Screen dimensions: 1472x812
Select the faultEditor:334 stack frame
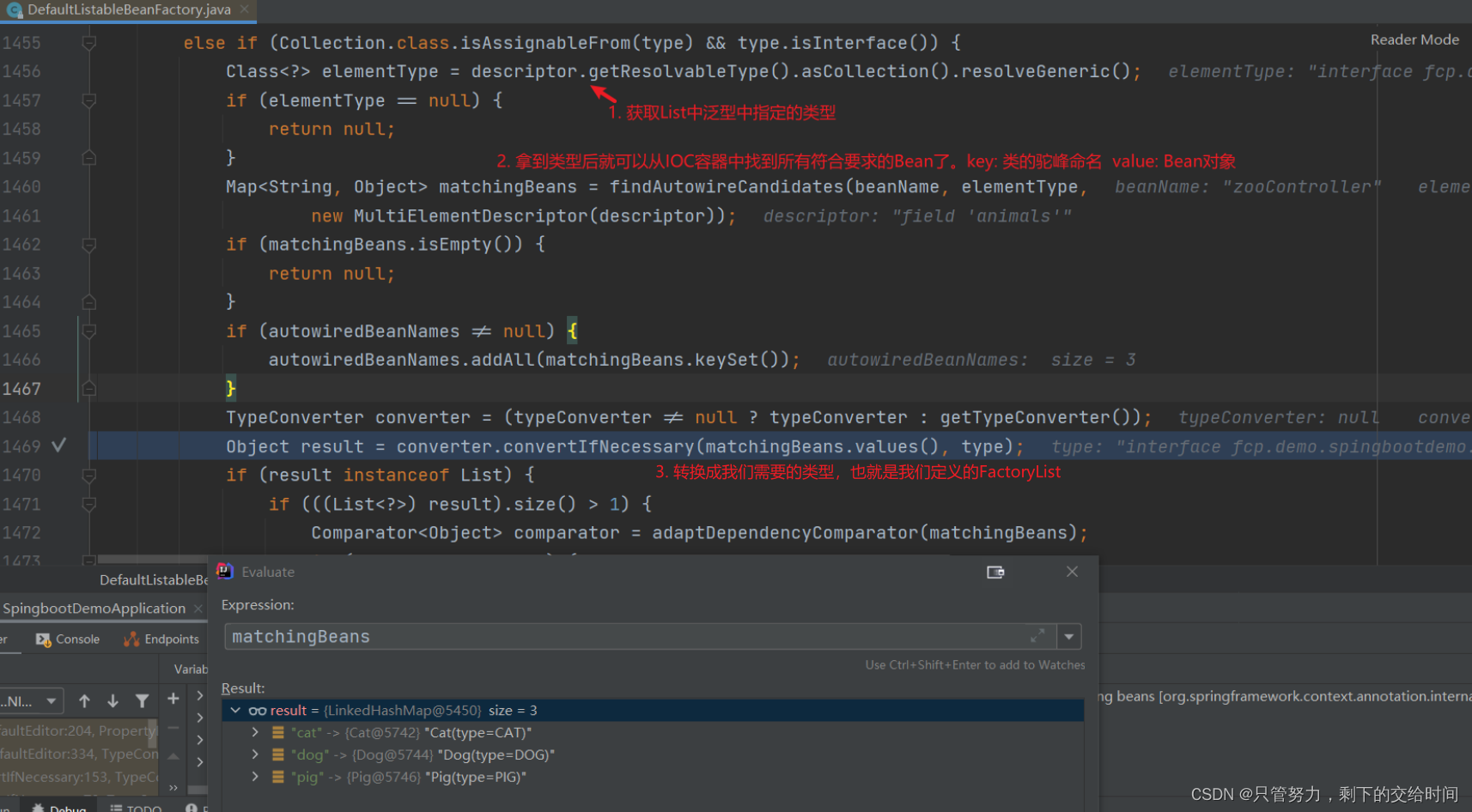(79, 754)
